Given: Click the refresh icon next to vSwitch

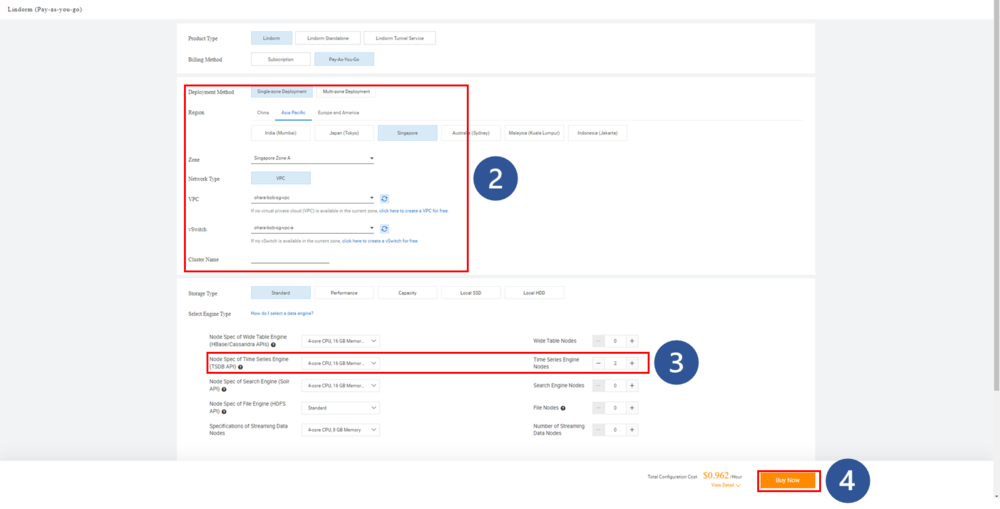Looking at the screenshot, I should pos(385,228).
